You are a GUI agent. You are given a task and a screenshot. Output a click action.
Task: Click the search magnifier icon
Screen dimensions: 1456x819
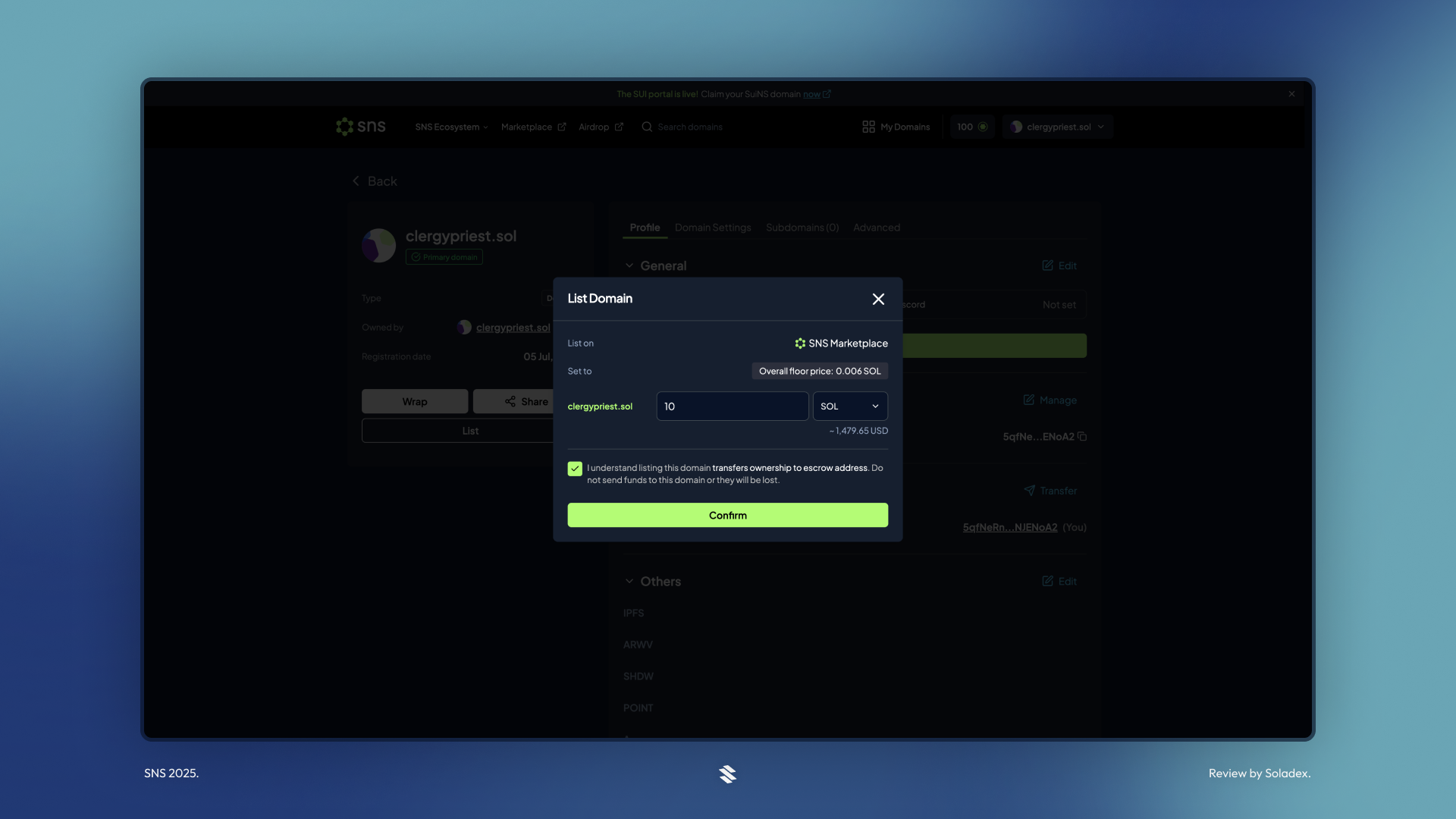point(647,127)
